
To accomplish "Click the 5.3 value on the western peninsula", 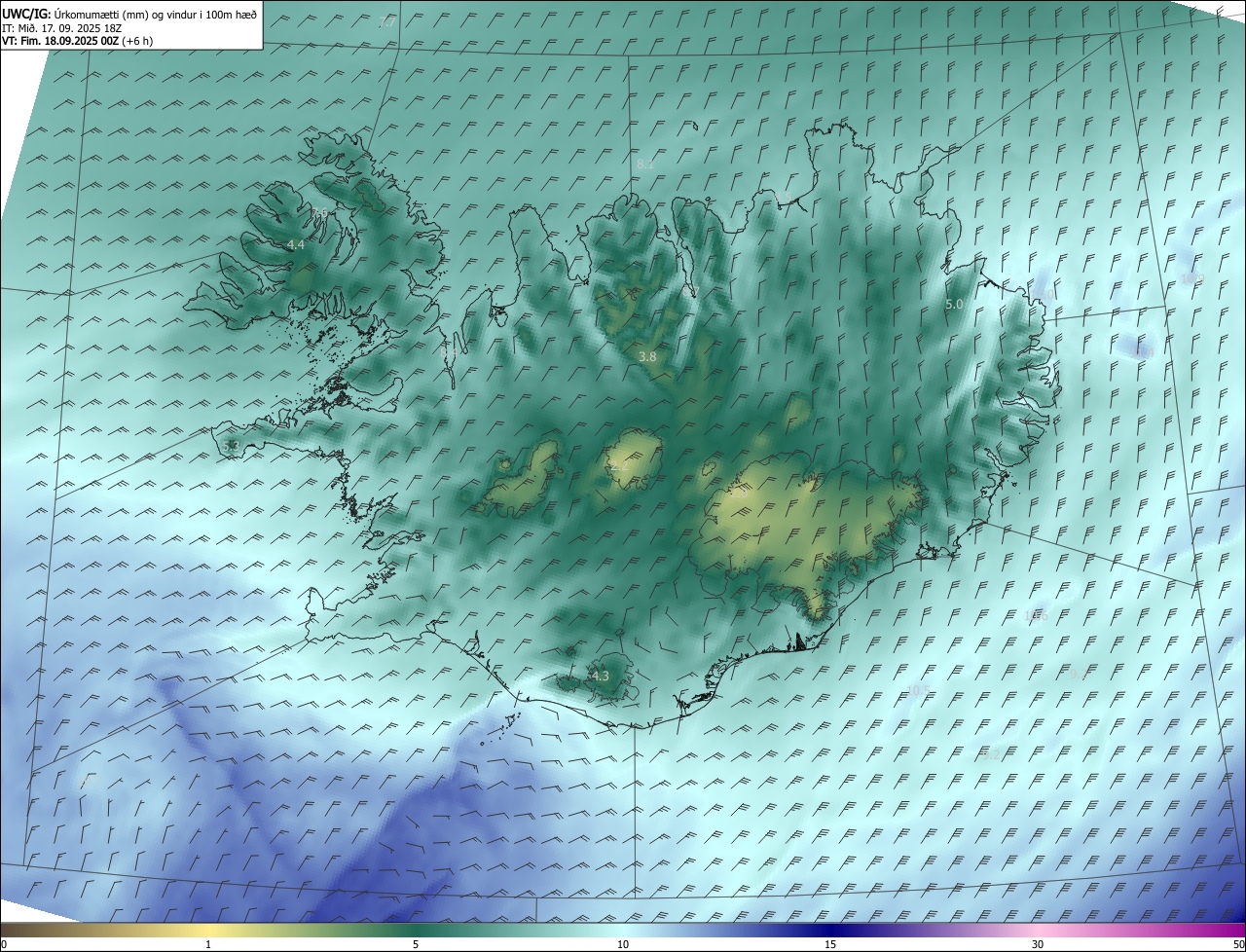I will (231, 446).
